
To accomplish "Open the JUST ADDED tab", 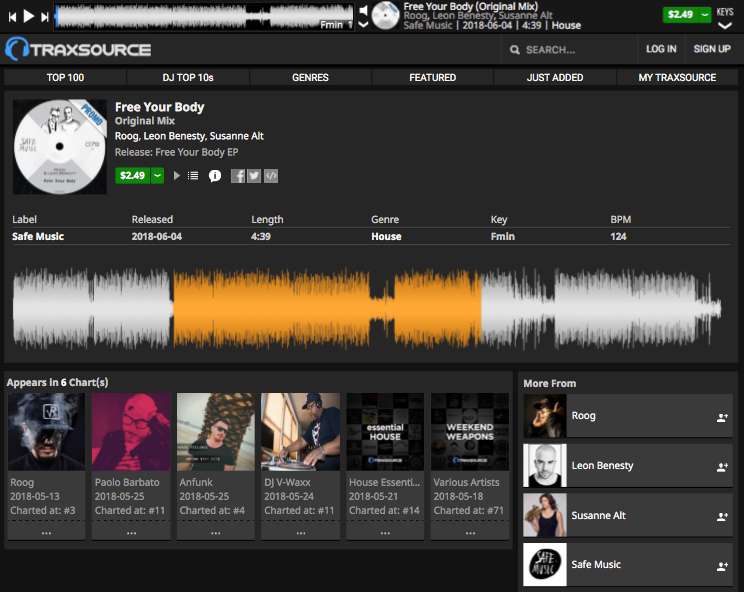I will 555,77.
